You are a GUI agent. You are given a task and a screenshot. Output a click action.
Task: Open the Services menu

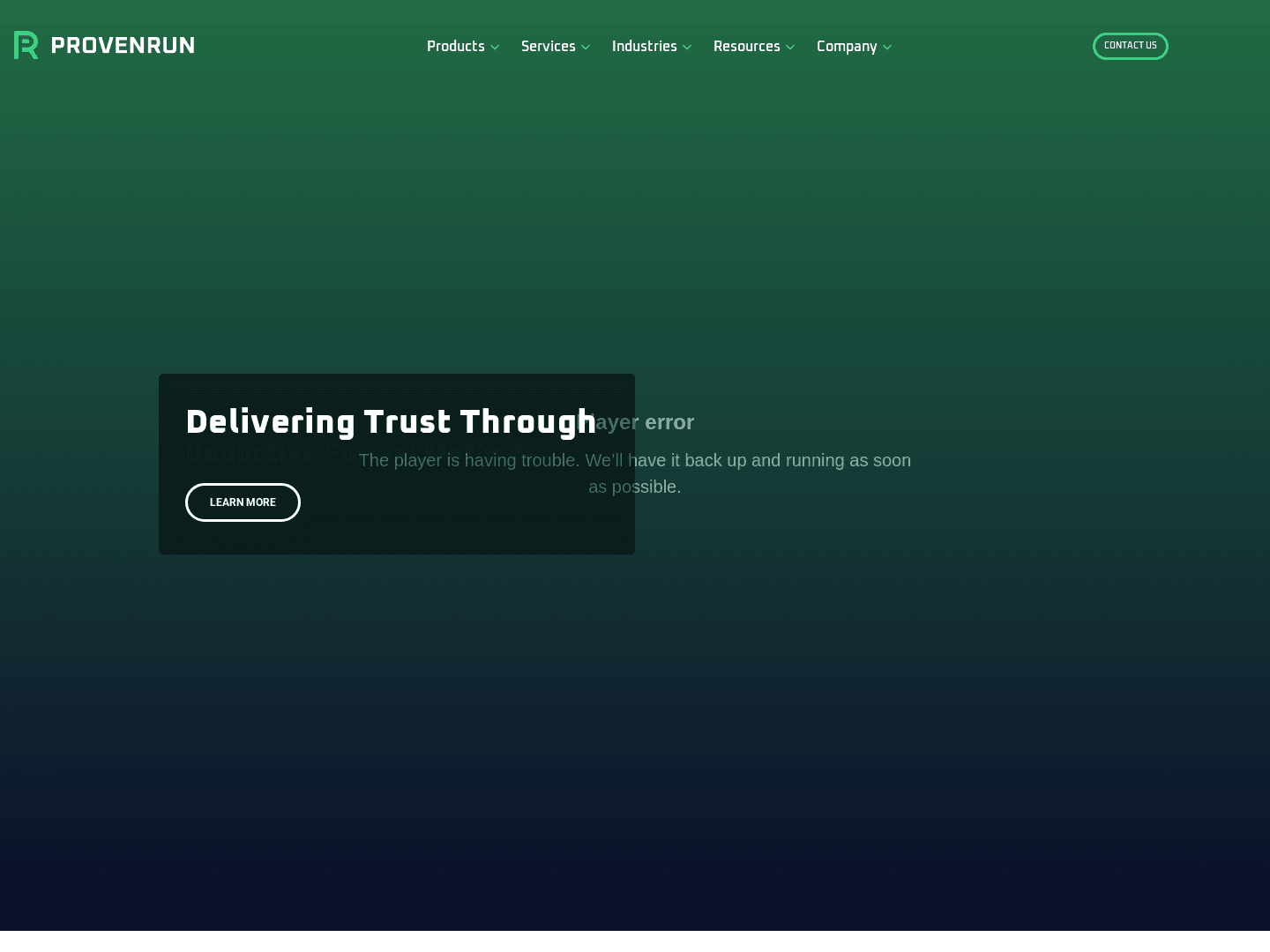pyautogui.click(x=548, y=47)
